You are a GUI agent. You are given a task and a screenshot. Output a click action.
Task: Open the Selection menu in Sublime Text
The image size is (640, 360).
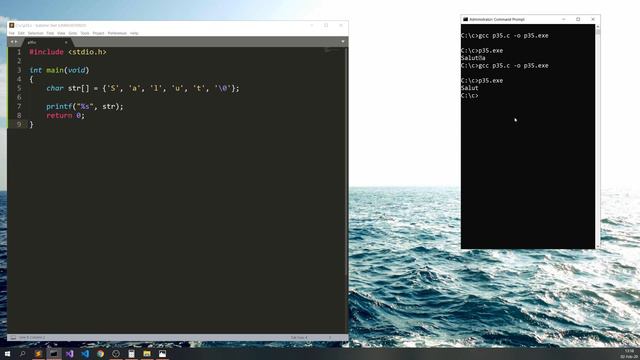click(36, 33)
